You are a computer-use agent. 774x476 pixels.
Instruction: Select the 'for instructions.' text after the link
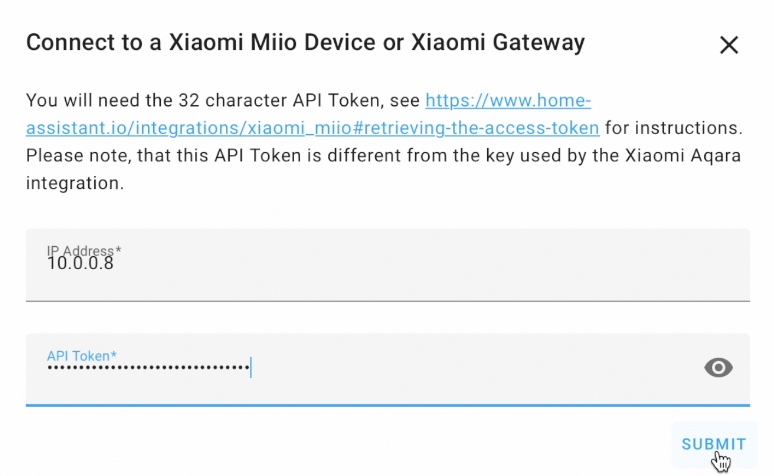(x=674, y=128)
